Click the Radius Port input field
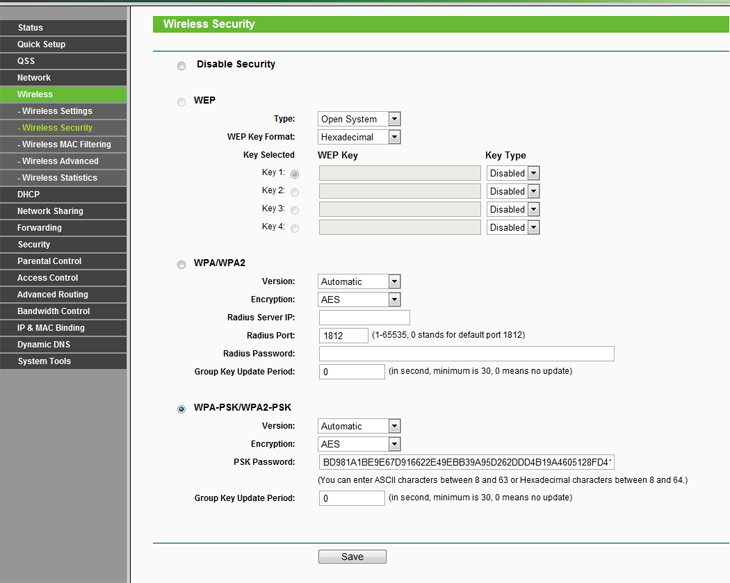The image size is (730, 583). pyautogui.click(x=343, y=335)
